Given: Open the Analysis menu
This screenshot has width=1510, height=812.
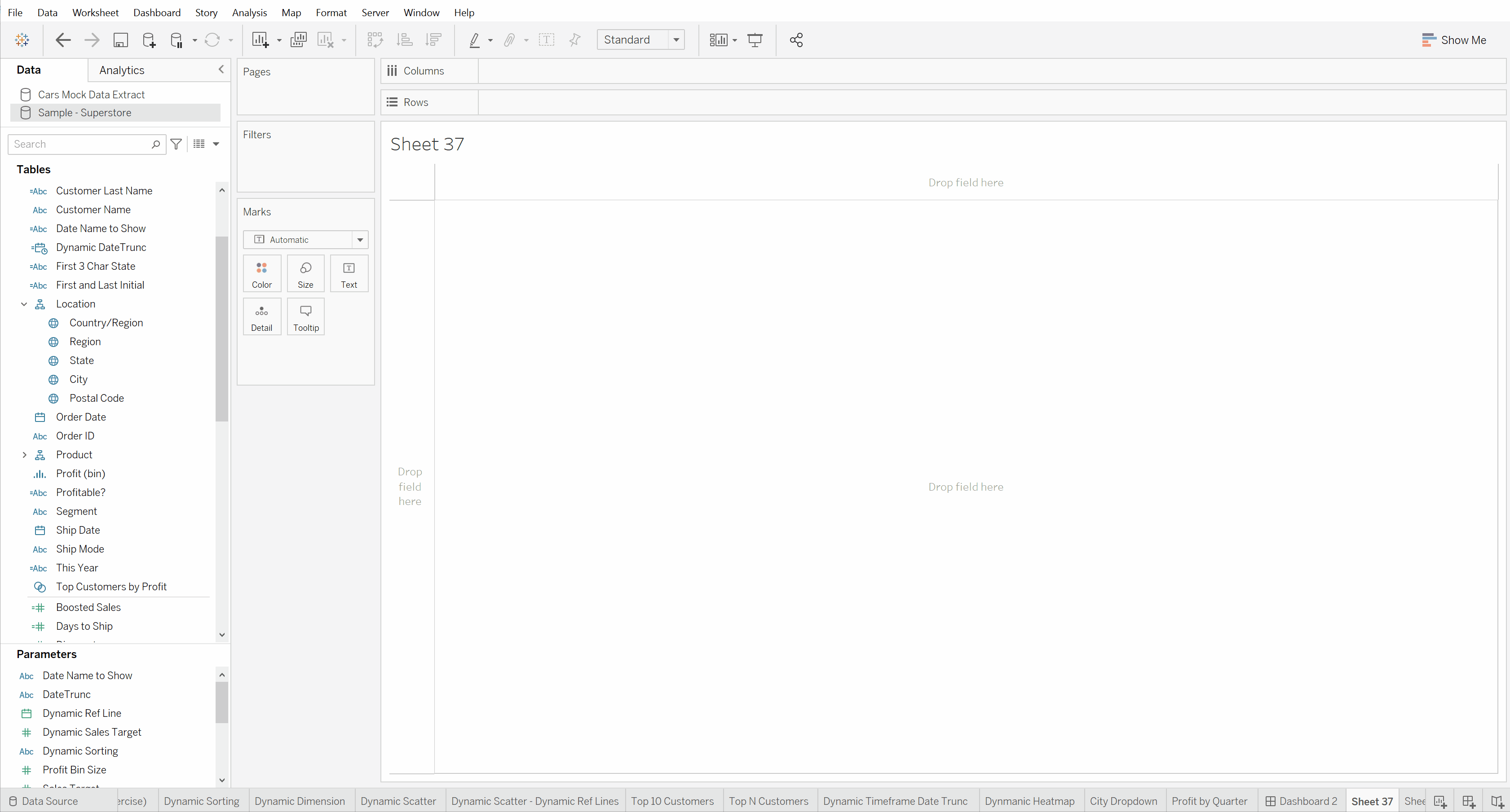Looking at the screenshot, I should coord(249,12).
